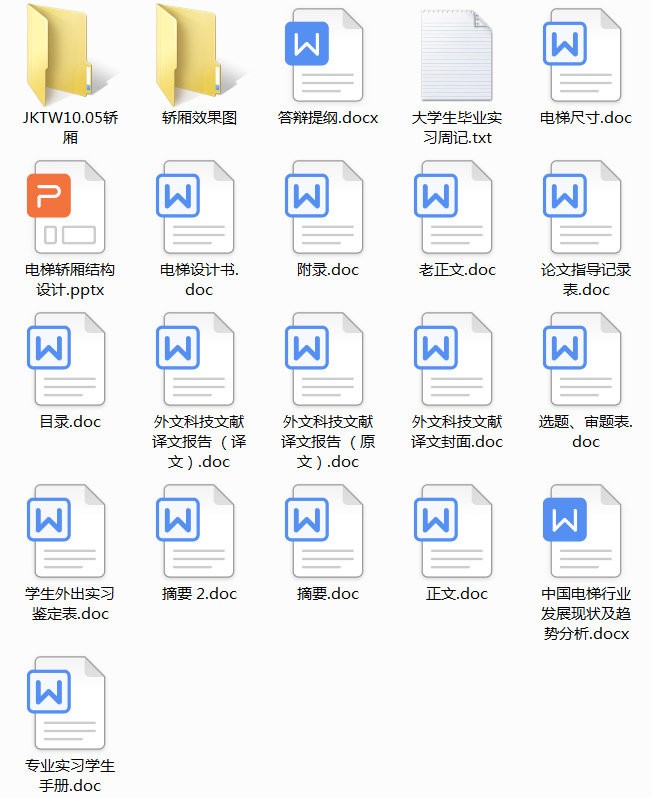
Task: Select the 正文.doc file icon
Action: click(x=453, y=531)
